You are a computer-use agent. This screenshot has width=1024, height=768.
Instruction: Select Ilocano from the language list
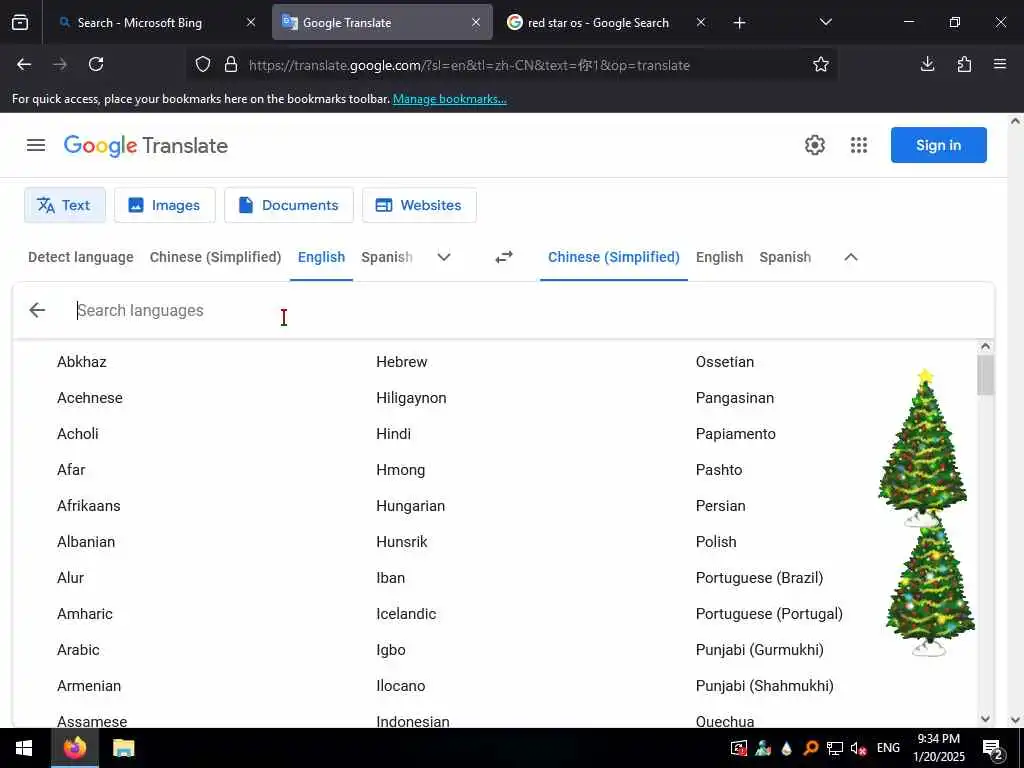coord(400,686)
